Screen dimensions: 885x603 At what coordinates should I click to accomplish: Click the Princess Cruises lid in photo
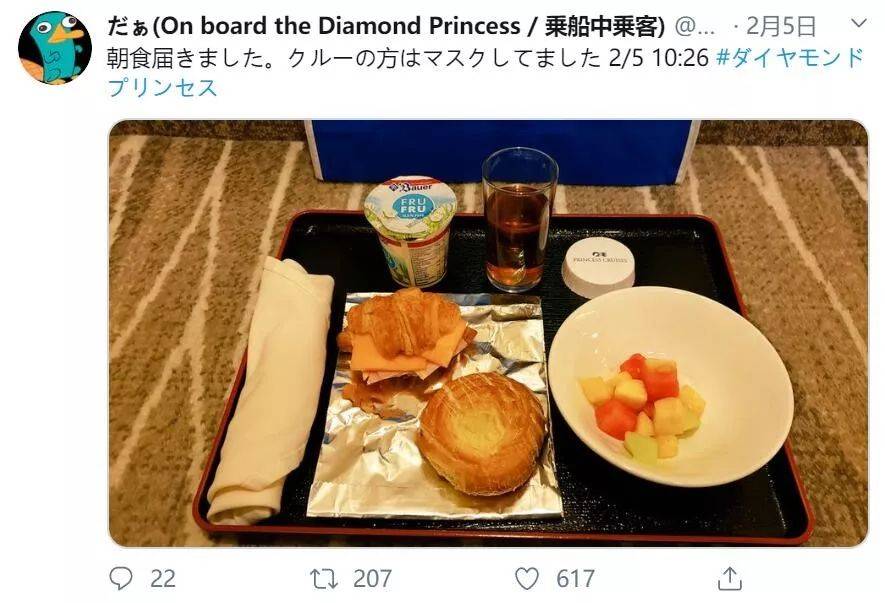tap(598, 266)
